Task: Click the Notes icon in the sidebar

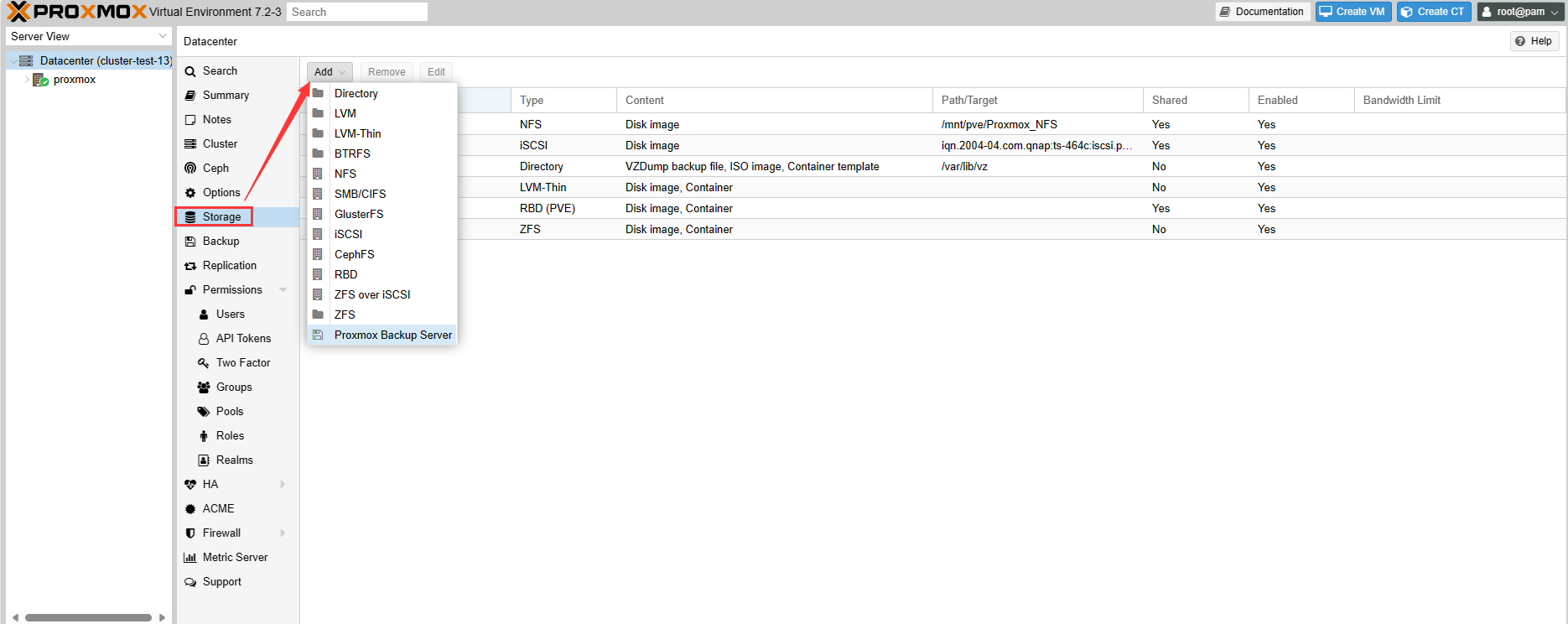Action: 190,120
